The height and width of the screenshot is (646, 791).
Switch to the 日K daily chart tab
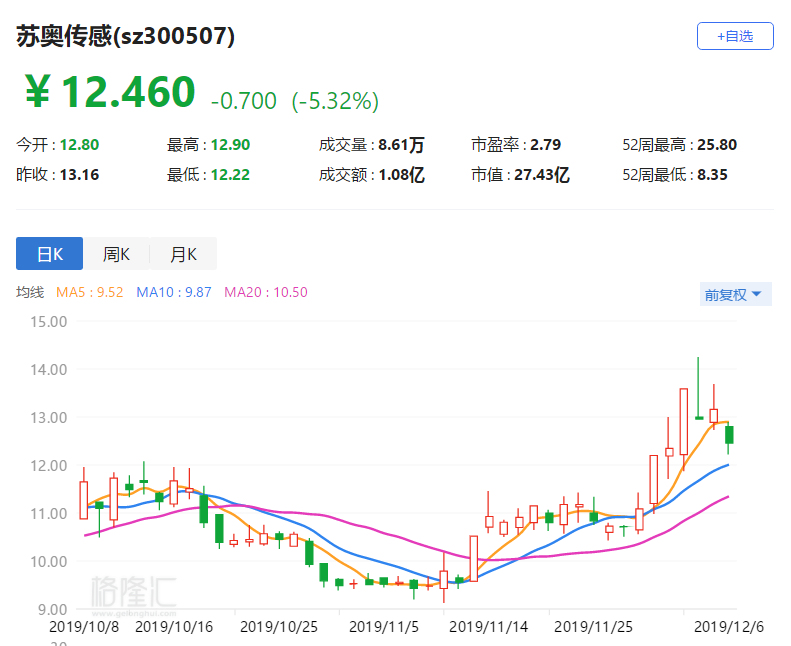[x=49, y=254]
